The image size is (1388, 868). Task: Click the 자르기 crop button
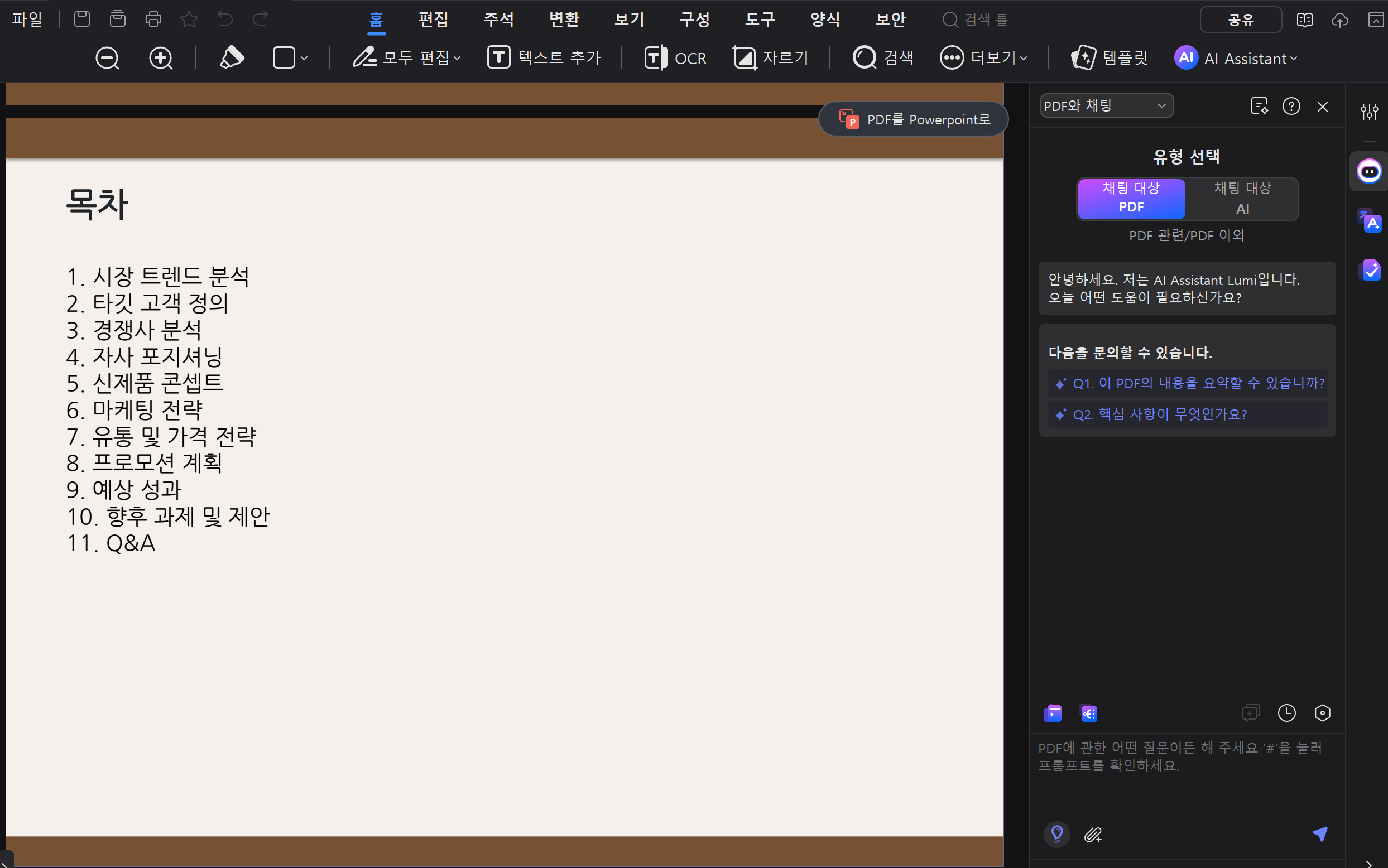[x=771, y=58]
